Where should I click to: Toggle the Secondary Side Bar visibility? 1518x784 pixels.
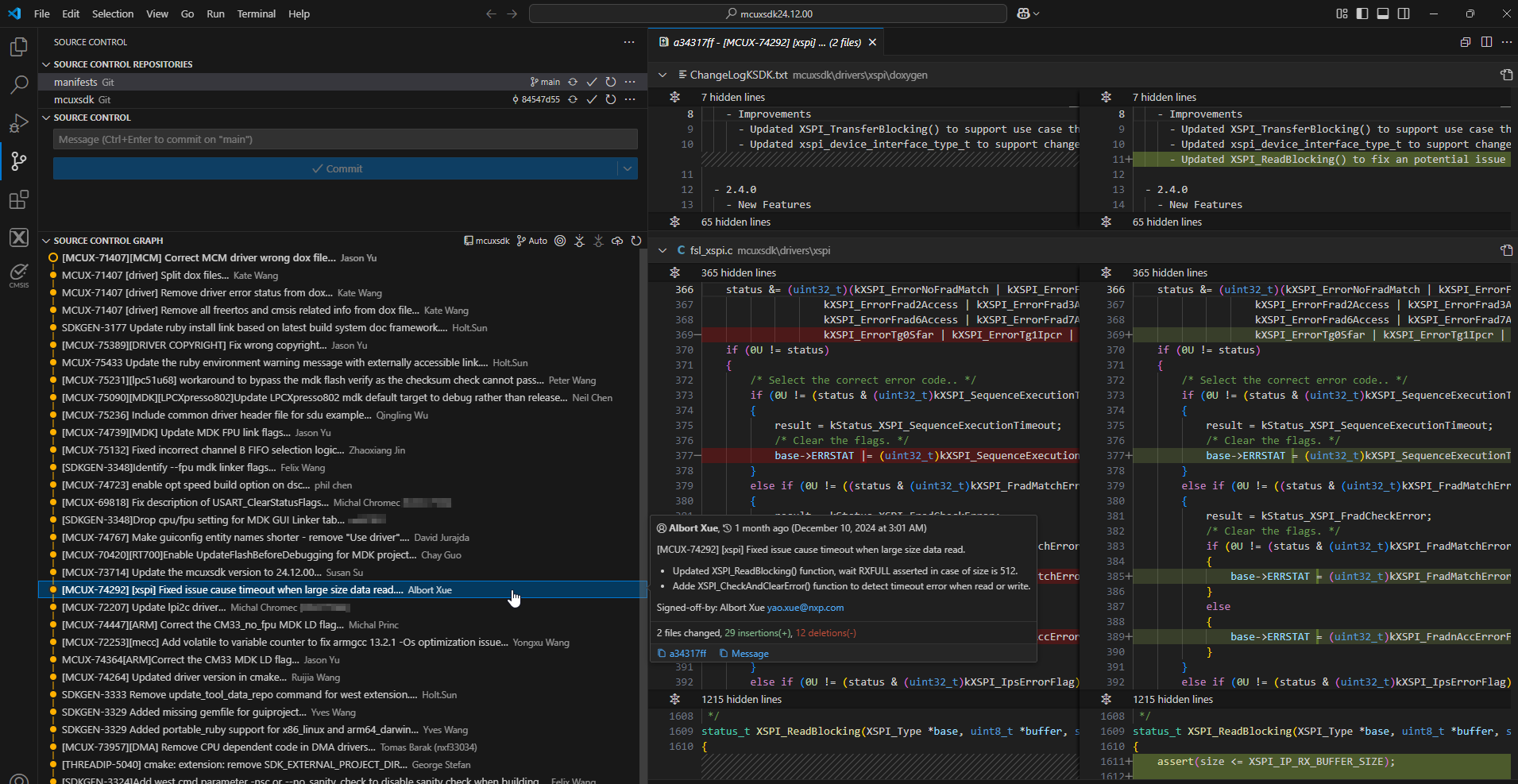(x=1404, y=14)
